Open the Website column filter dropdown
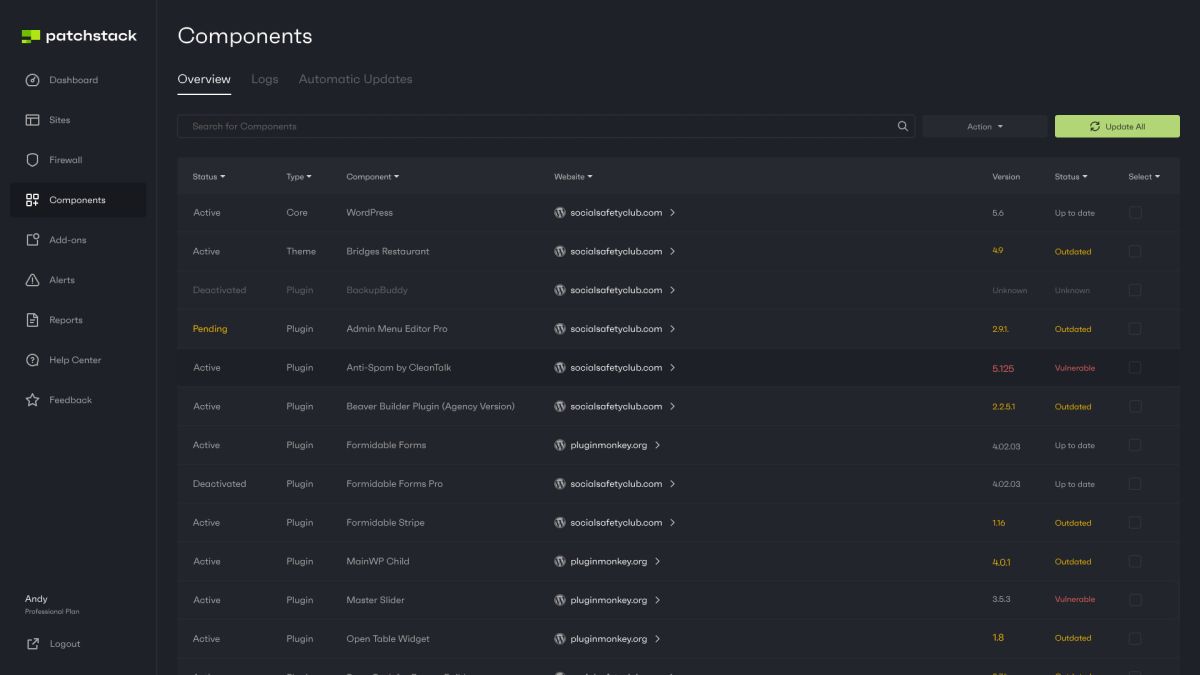Image resolution: width=1200 pixels, height=675 pixels. tap(573, 177)
